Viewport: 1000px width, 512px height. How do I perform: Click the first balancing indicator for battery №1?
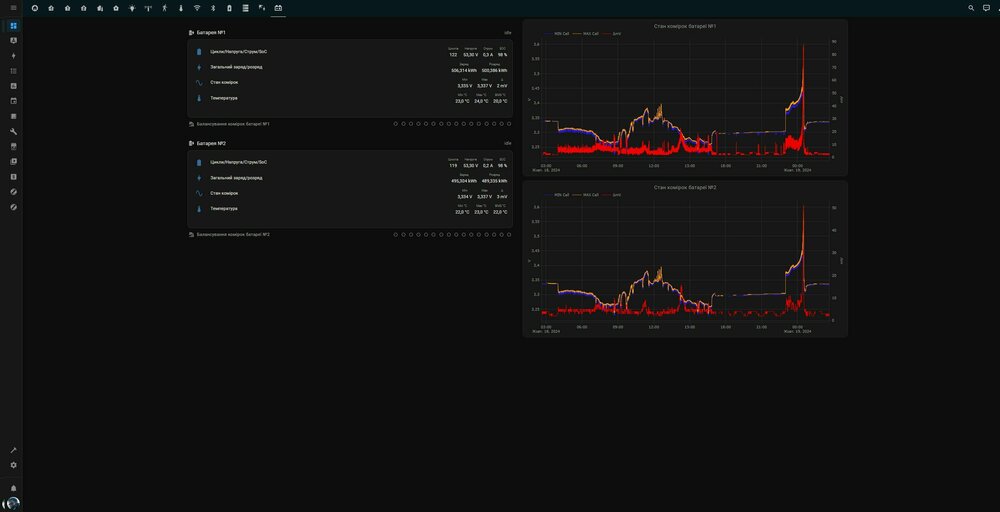tap(396, 124)
